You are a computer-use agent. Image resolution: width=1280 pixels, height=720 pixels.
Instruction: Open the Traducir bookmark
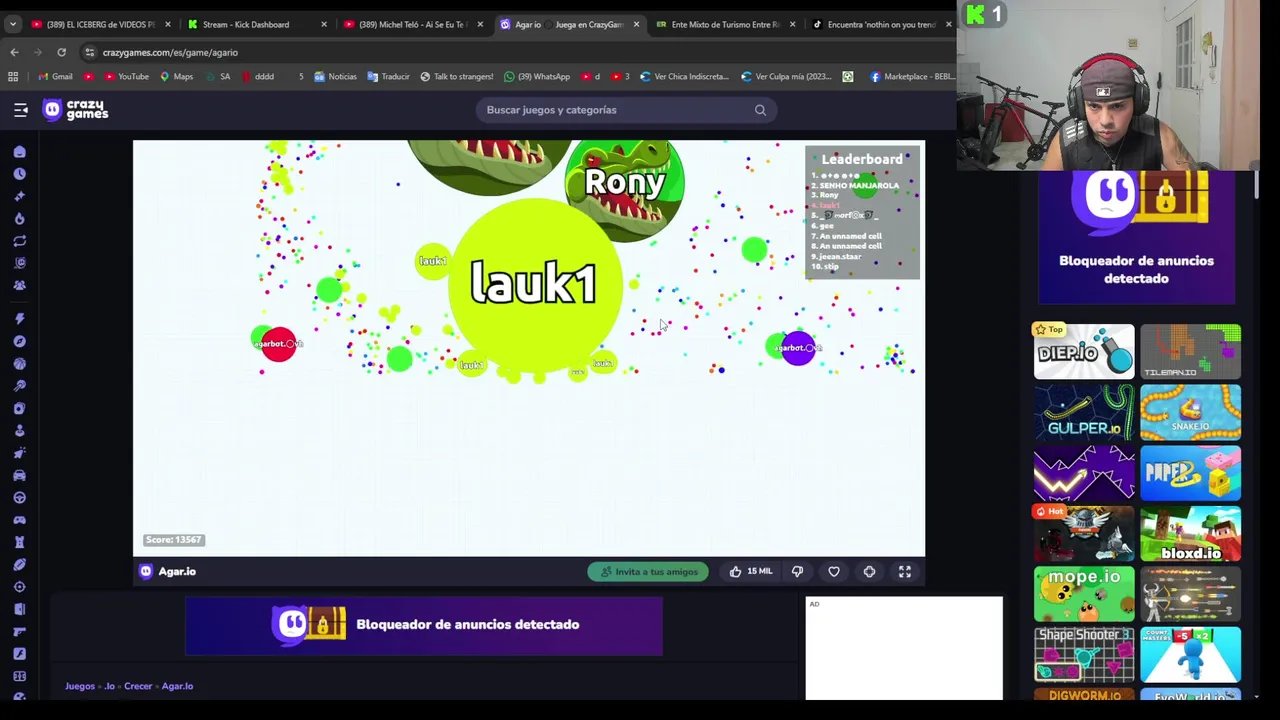point(389,76)
